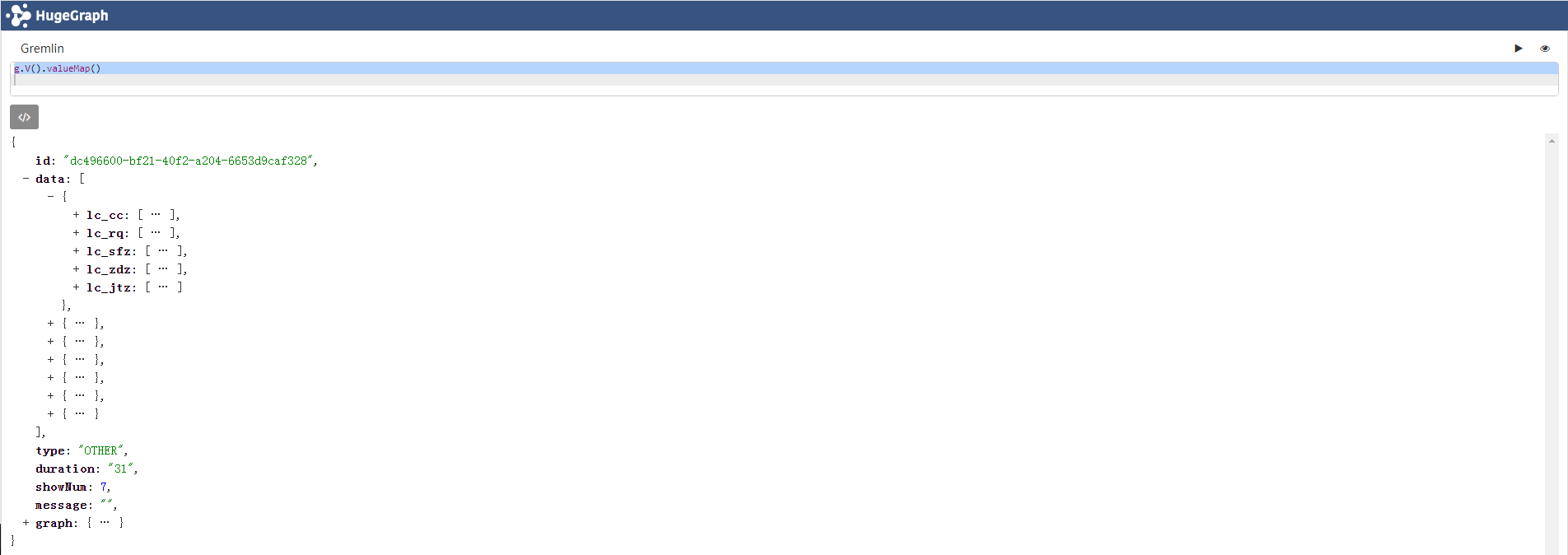Run the Gremlin query with play icon
The image size is (1568, 555).
click(x=1519, y=49)
